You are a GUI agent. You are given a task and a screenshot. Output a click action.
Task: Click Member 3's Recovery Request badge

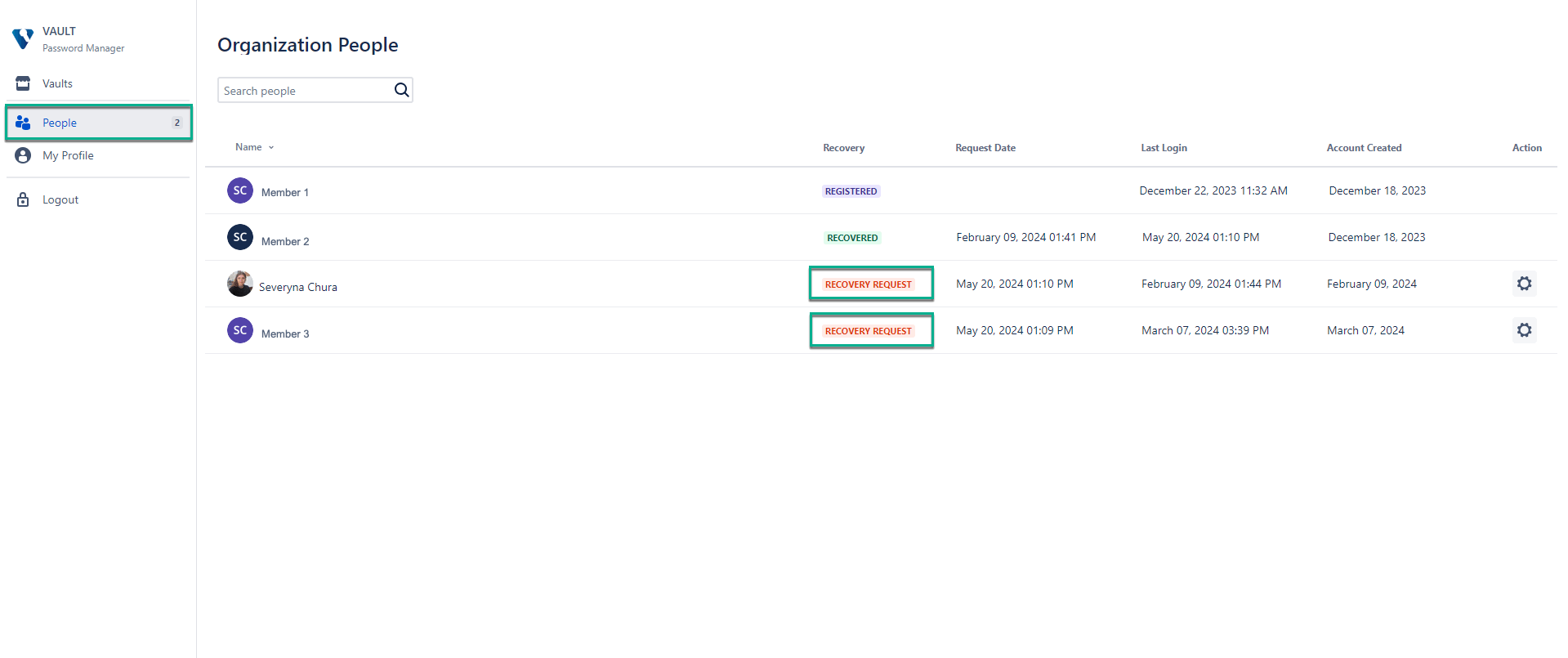pyautogui.click(x=868, y=331)
